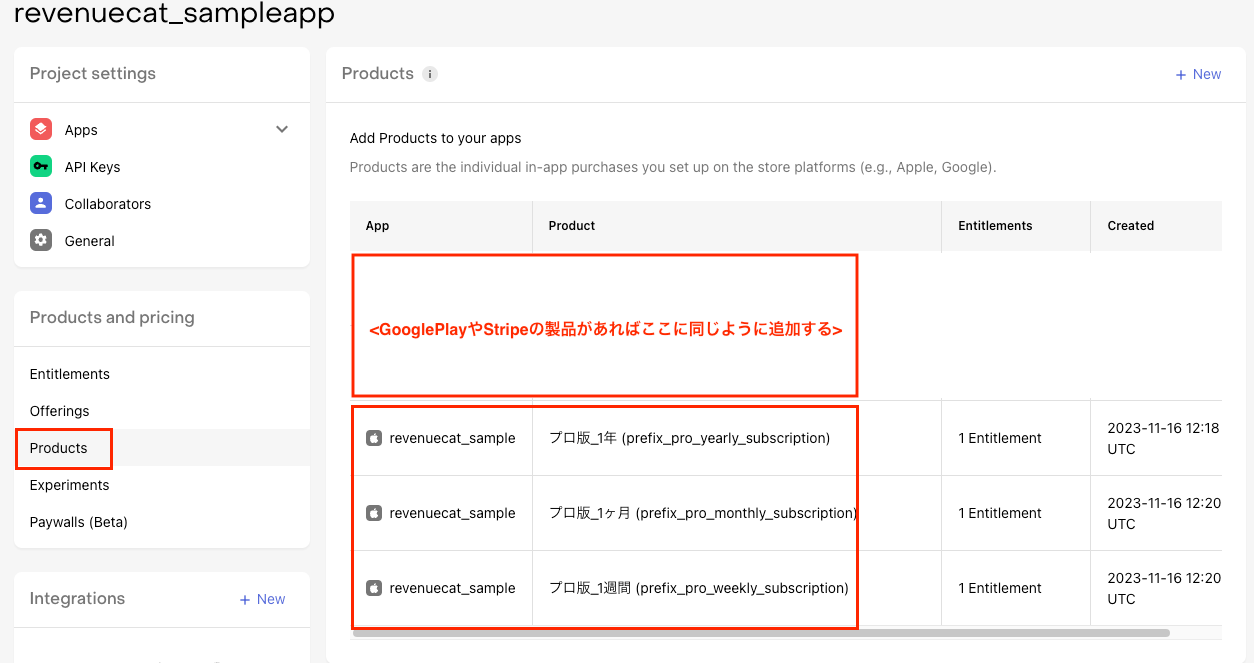Click the 2023-11-16 12:18 UTC created date
Image resolution: width=1254 pixels, height=663 pixels.
(x=1163, y=438)
